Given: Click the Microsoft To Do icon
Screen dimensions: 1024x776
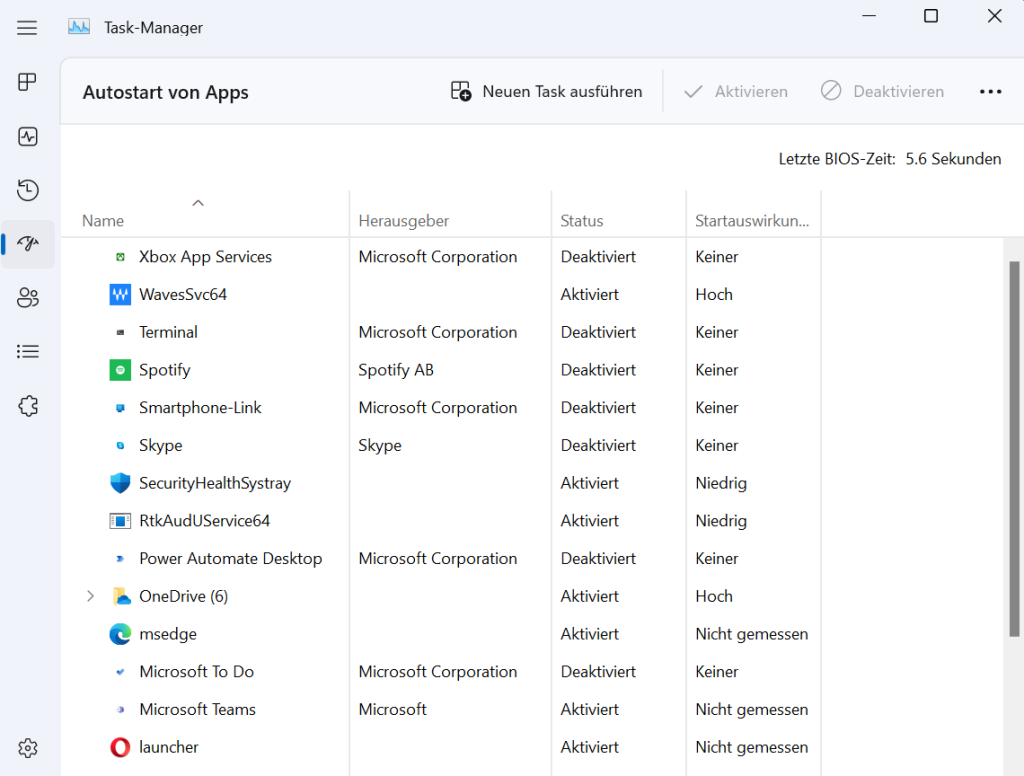Looking at the screenshot, I should (x=120, y=672).
